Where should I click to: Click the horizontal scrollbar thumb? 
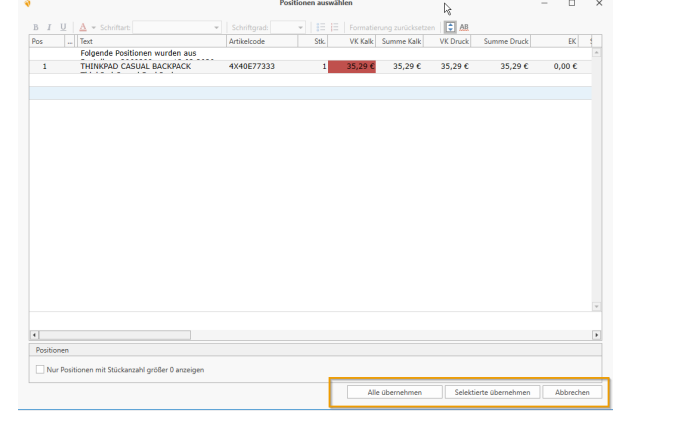click(92, 335)
